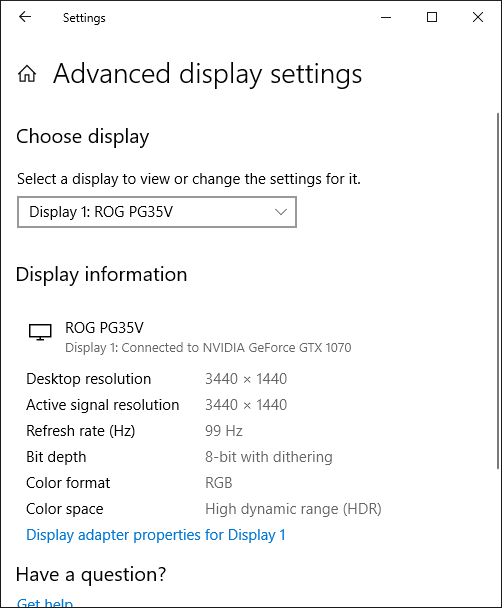
Task: Click the RGB color format value
Action: (219, 482)
